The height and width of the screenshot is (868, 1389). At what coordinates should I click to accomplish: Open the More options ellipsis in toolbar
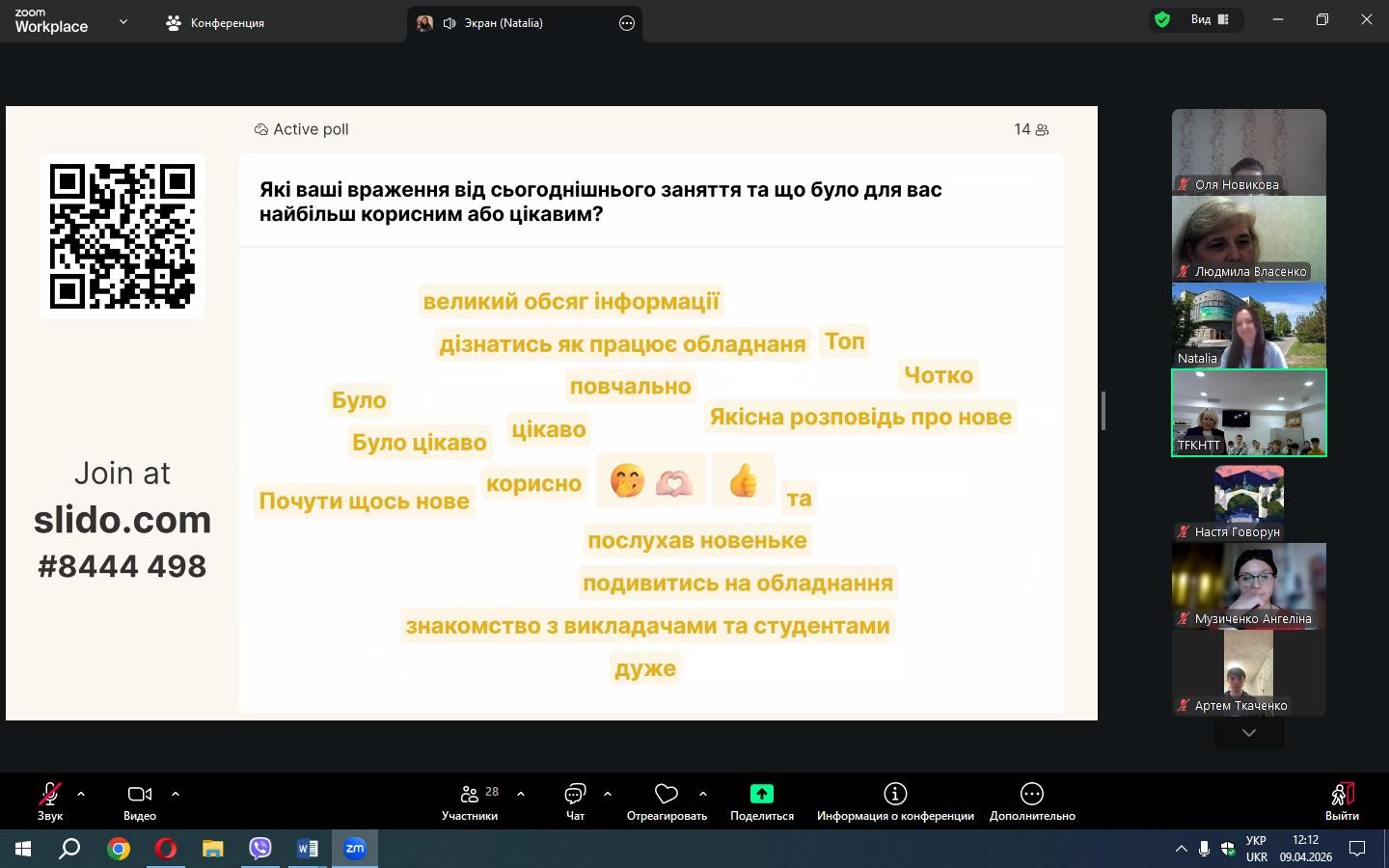pos(1031,794)
